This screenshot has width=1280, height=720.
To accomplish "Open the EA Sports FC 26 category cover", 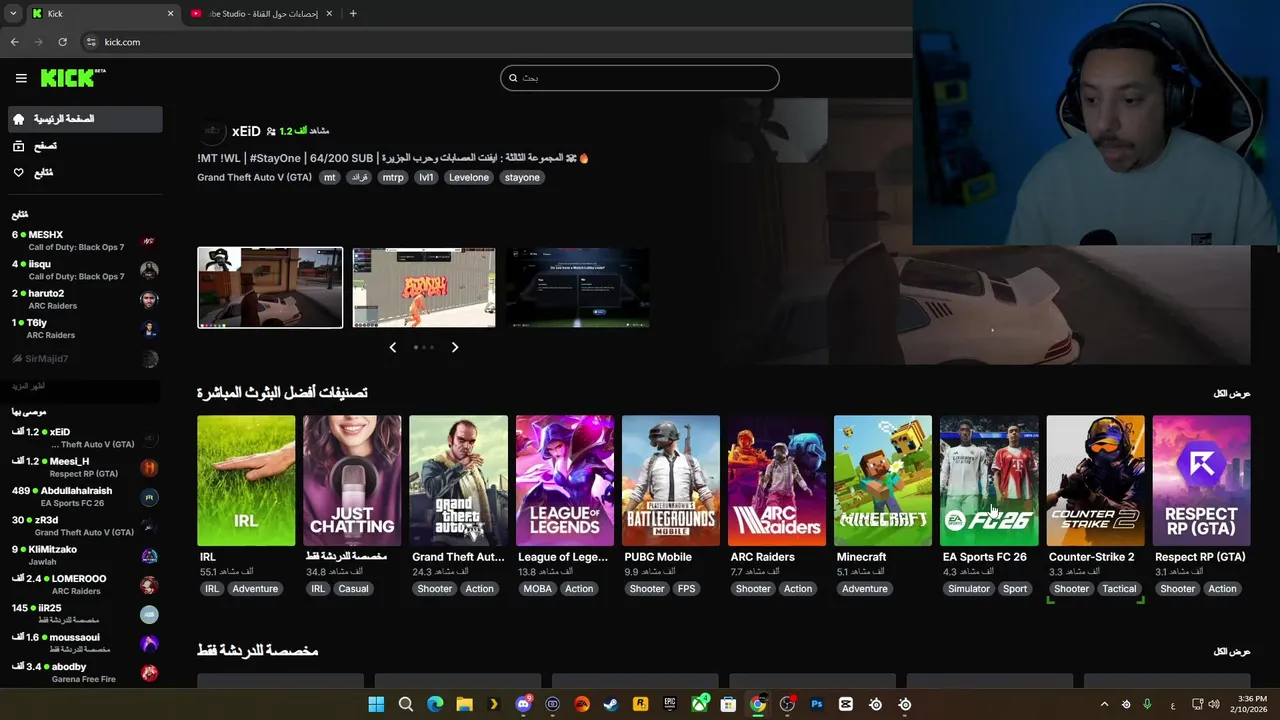I will coord(989,480).
